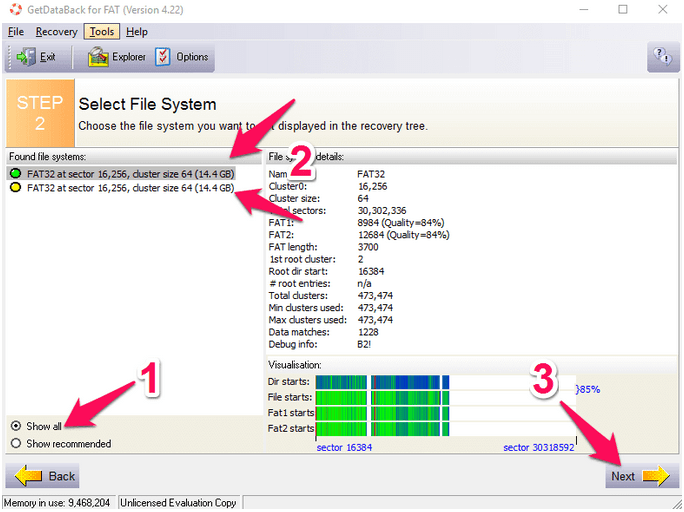Screen dimensions: 684x512
Task: Click the Fat2 starts visualisation bar
Action: (382, 429)
